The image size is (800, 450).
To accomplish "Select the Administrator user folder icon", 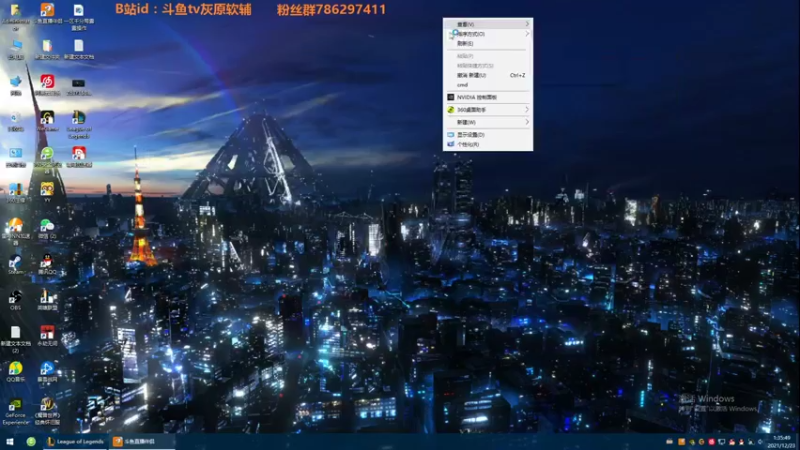I will pos(15,17).
